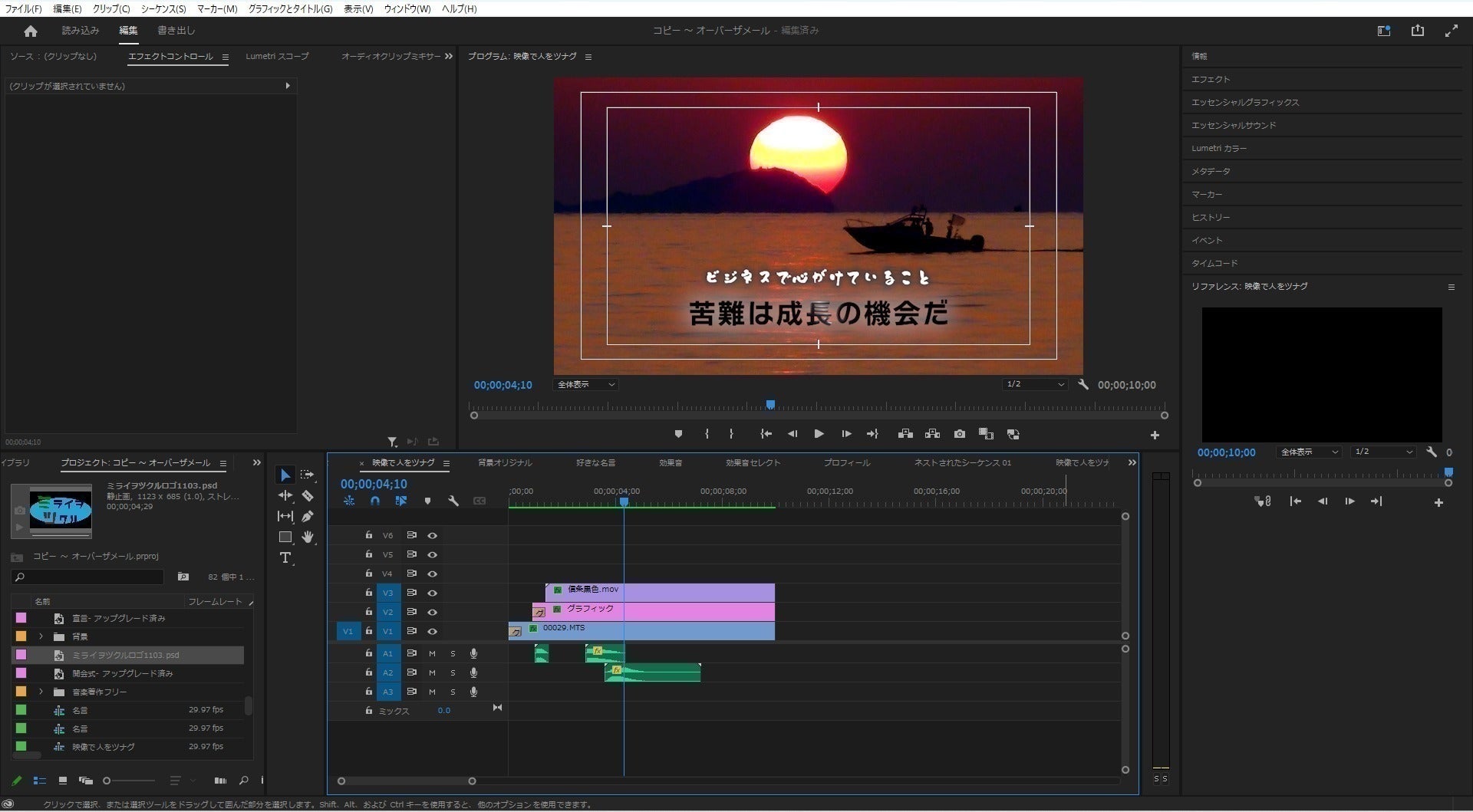The image size is (1473, 812).
Task: Open Program monitor 1/2 resolution dropdown
Action: [1035, 384]
